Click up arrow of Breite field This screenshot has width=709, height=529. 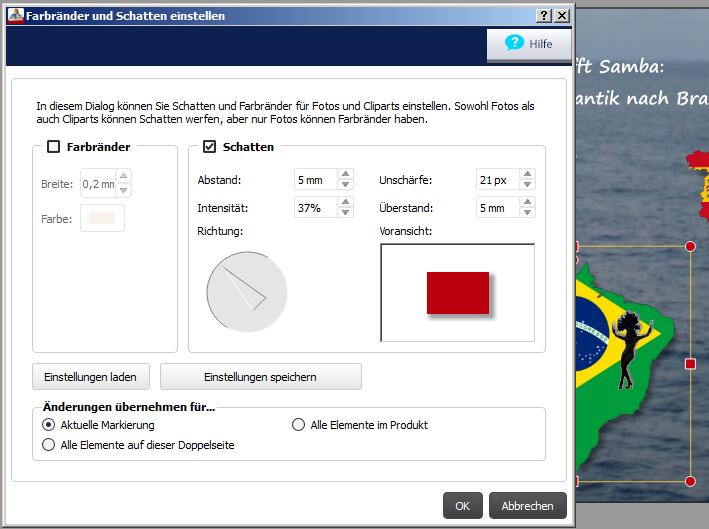pos(123,176)
